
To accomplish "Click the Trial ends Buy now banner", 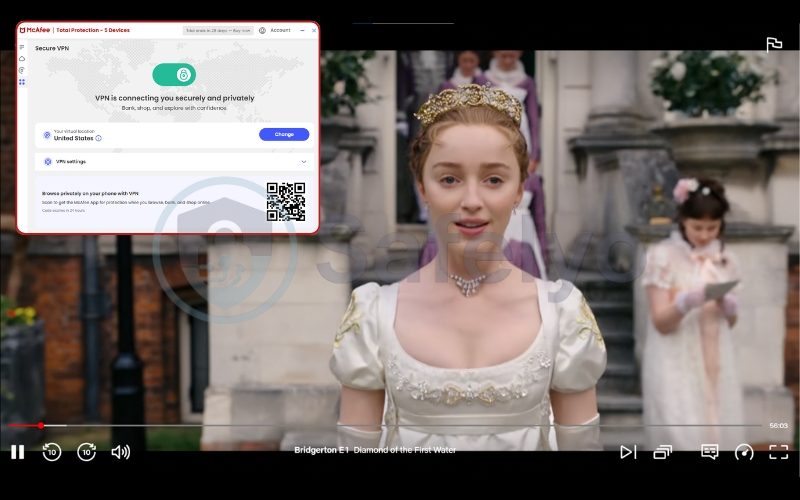I will (x=218, y=31).
